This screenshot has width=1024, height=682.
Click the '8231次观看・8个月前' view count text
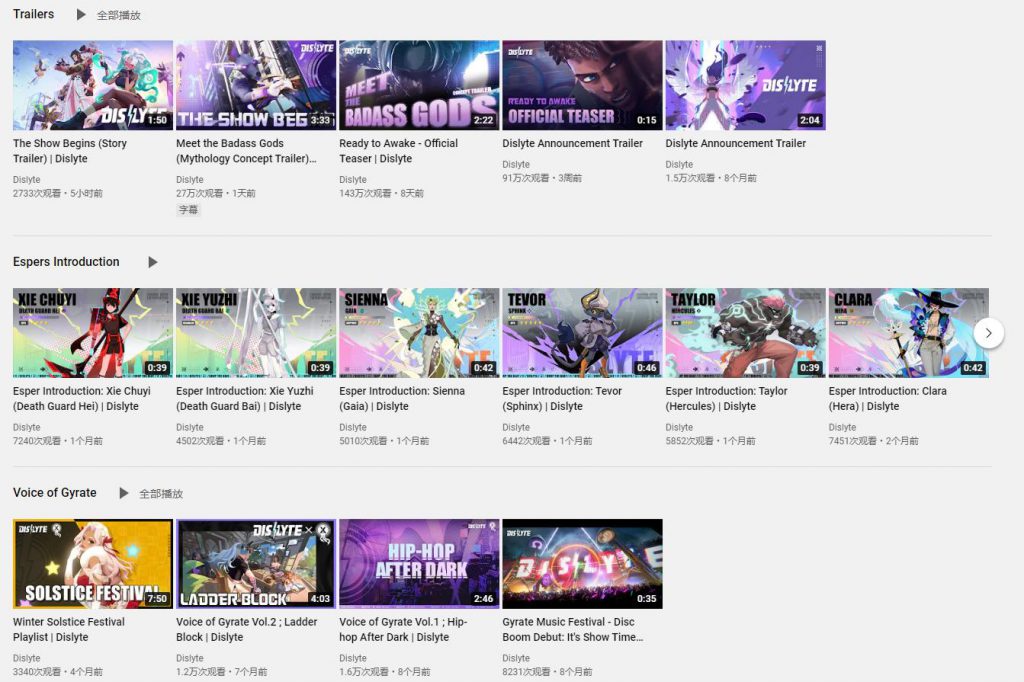(547, 672)
